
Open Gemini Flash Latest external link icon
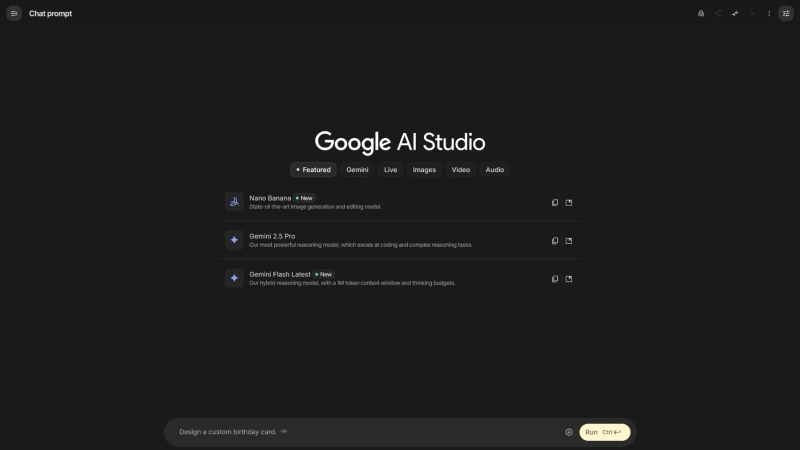pyautogui.click(x=569, y=278)
